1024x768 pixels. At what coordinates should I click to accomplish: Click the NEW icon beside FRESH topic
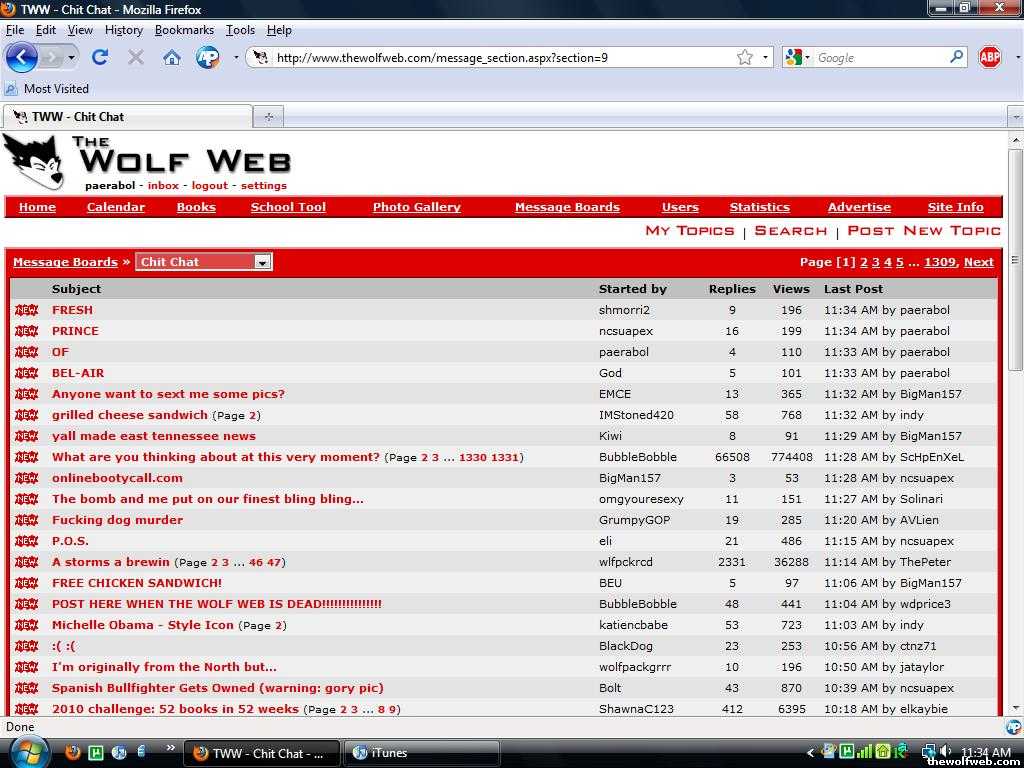[x=27, y=310]
